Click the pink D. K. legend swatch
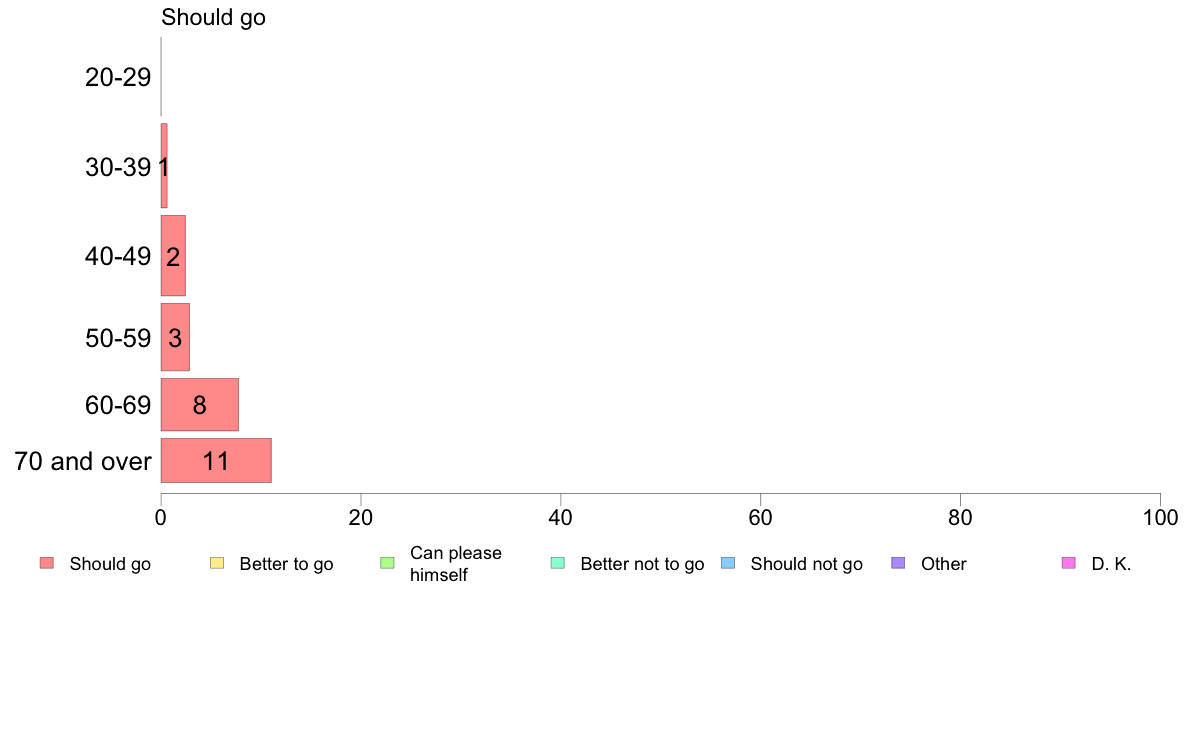The height and width of the screenshot is (736, 1188). pos(1069,563)
